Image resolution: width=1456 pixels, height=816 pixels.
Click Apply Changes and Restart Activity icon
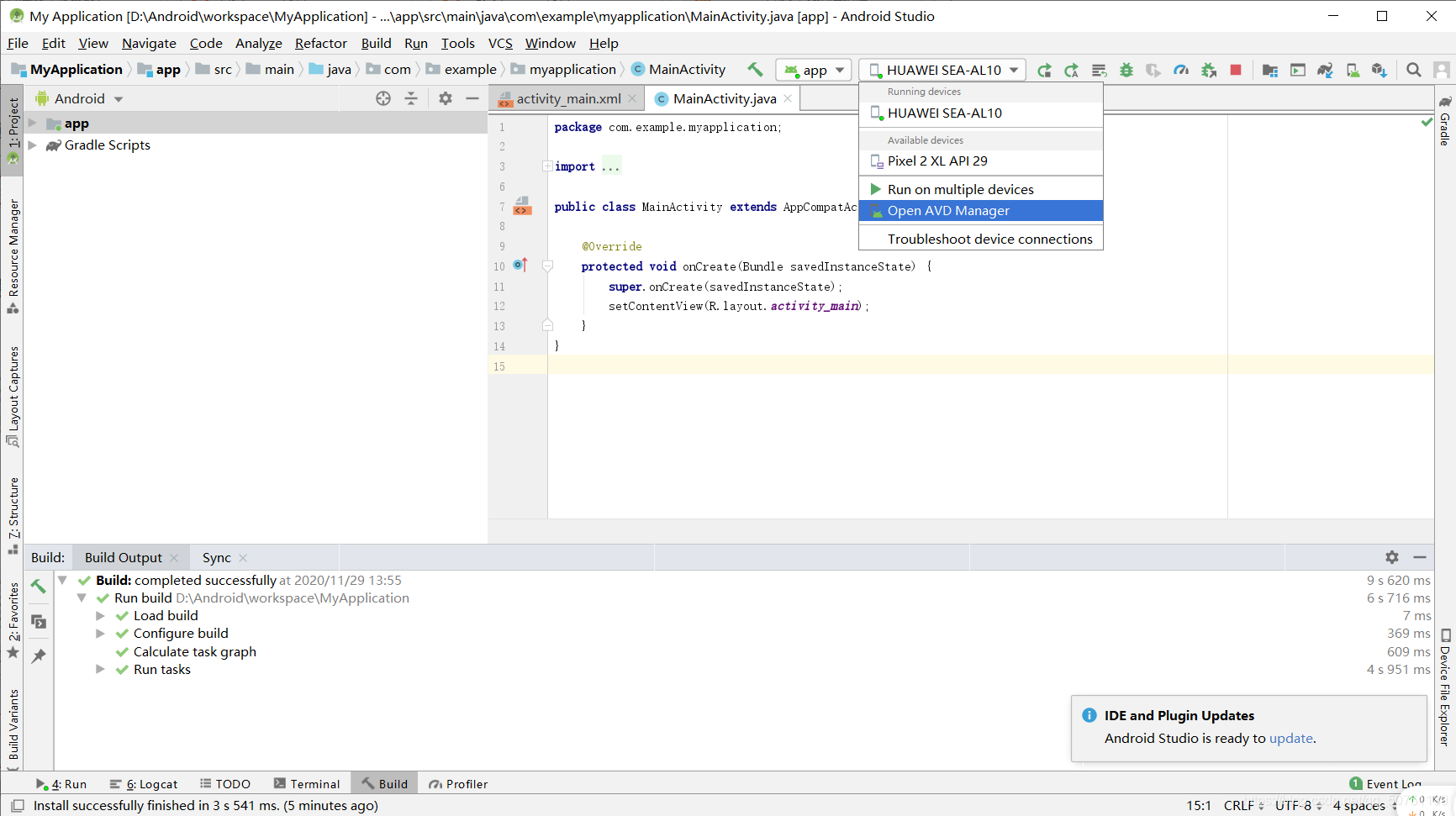tap(1072, 71)
